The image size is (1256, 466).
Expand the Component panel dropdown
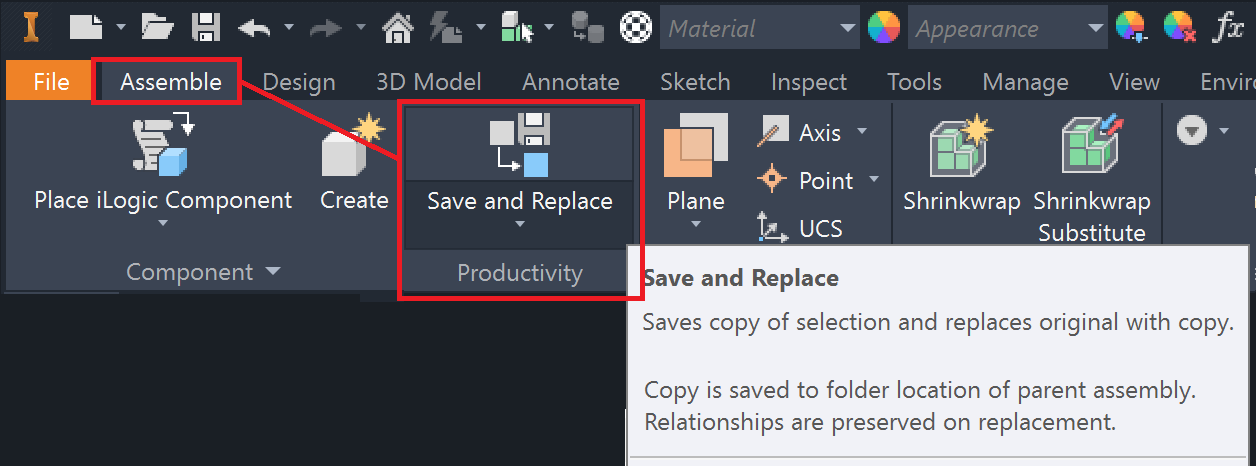(273, 271)
